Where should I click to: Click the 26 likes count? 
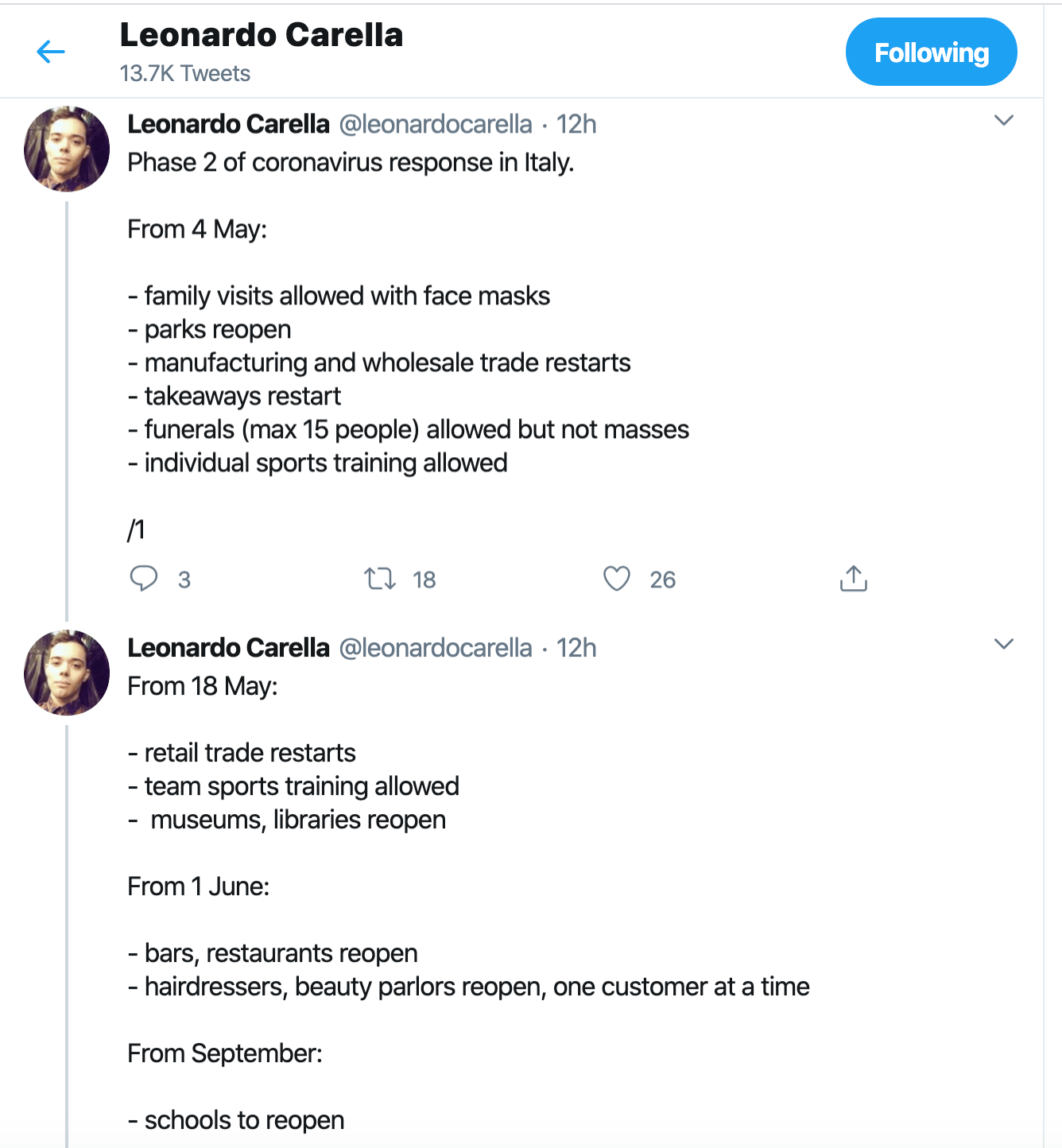[662, 580]
